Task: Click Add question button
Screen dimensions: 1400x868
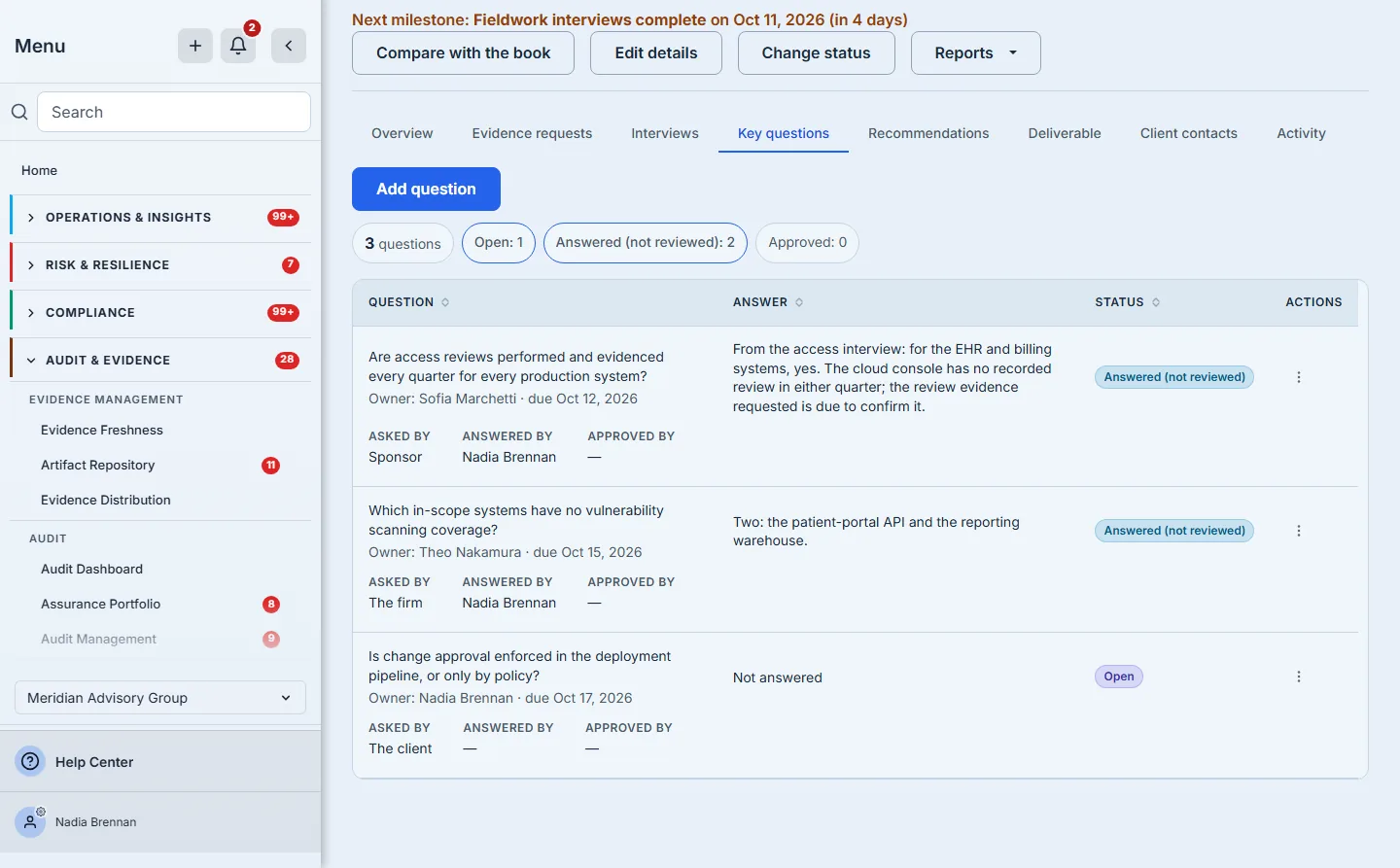Action: click(x=426, y=189)
